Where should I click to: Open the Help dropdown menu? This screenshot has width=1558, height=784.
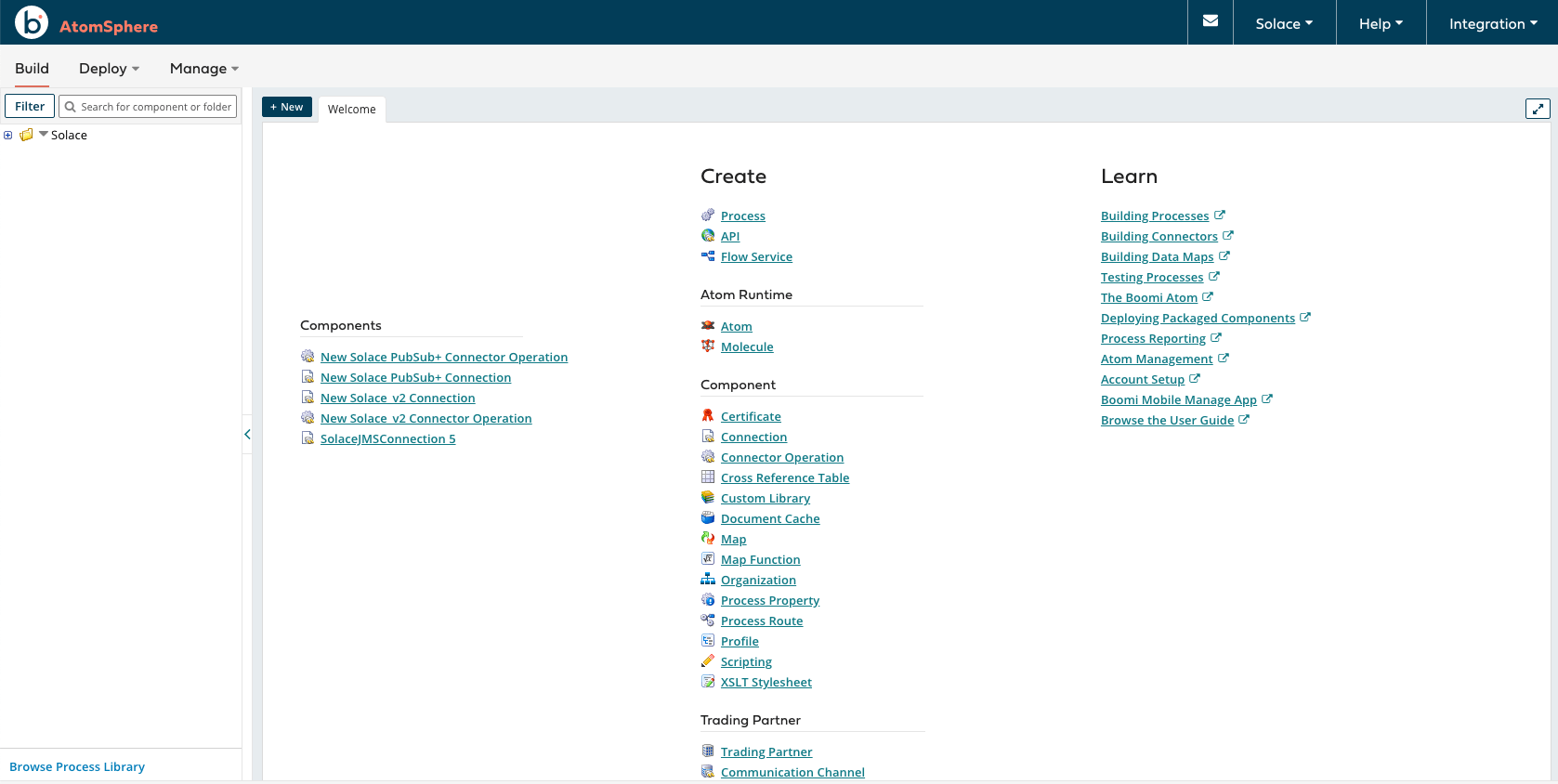point(1381,23)
